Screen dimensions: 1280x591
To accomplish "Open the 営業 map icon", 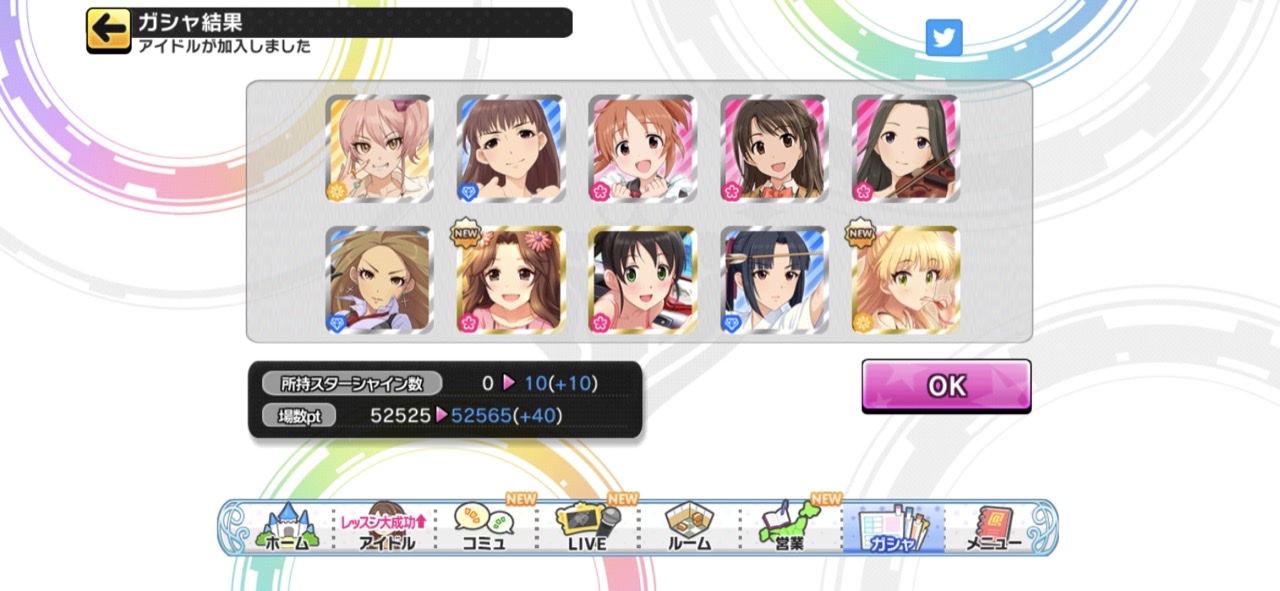I will pos(790,527).
